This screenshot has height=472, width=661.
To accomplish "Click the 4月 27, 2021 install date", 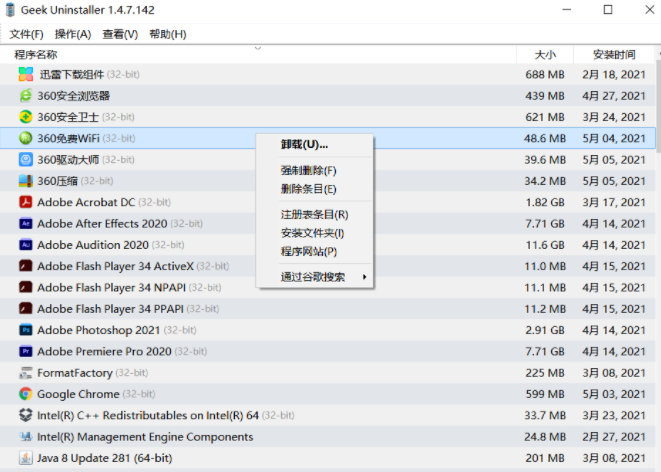I will [x=614, y=96].
